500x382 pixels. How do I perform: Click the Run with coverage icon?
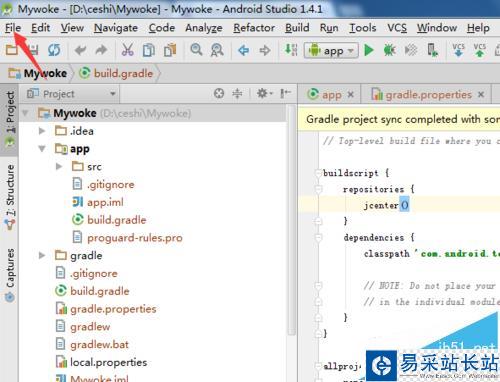pos(411,50)
